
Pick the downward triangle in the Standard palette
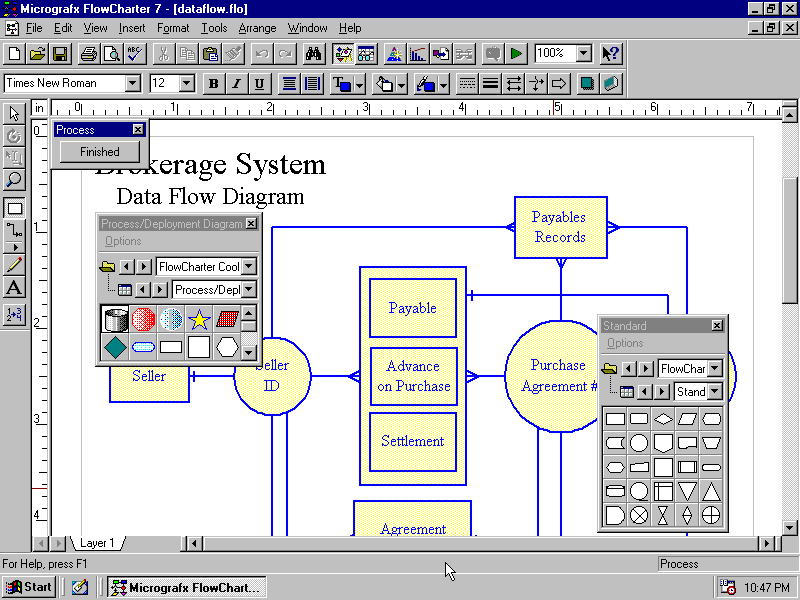point(687,491)
